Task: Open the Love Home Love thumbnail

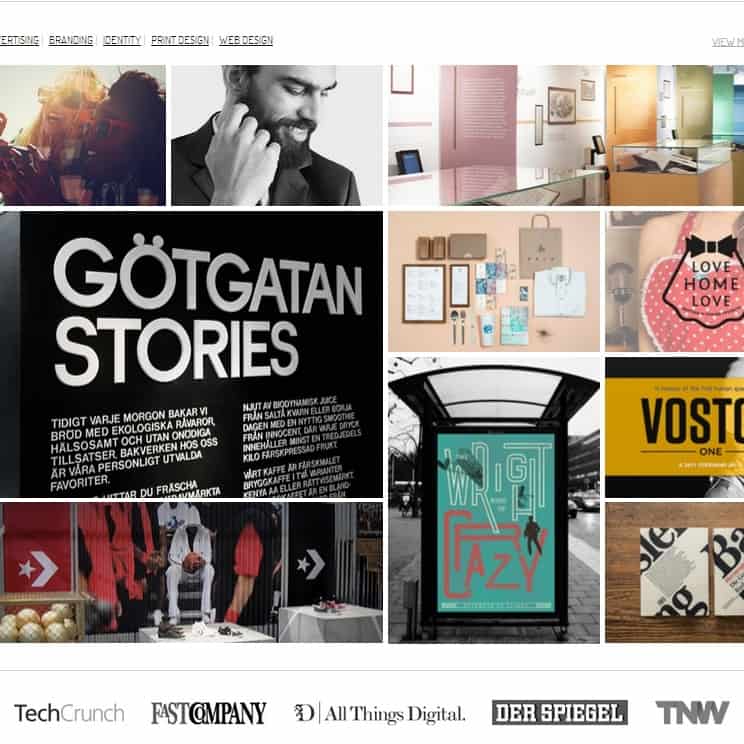Action: [675, 281]
